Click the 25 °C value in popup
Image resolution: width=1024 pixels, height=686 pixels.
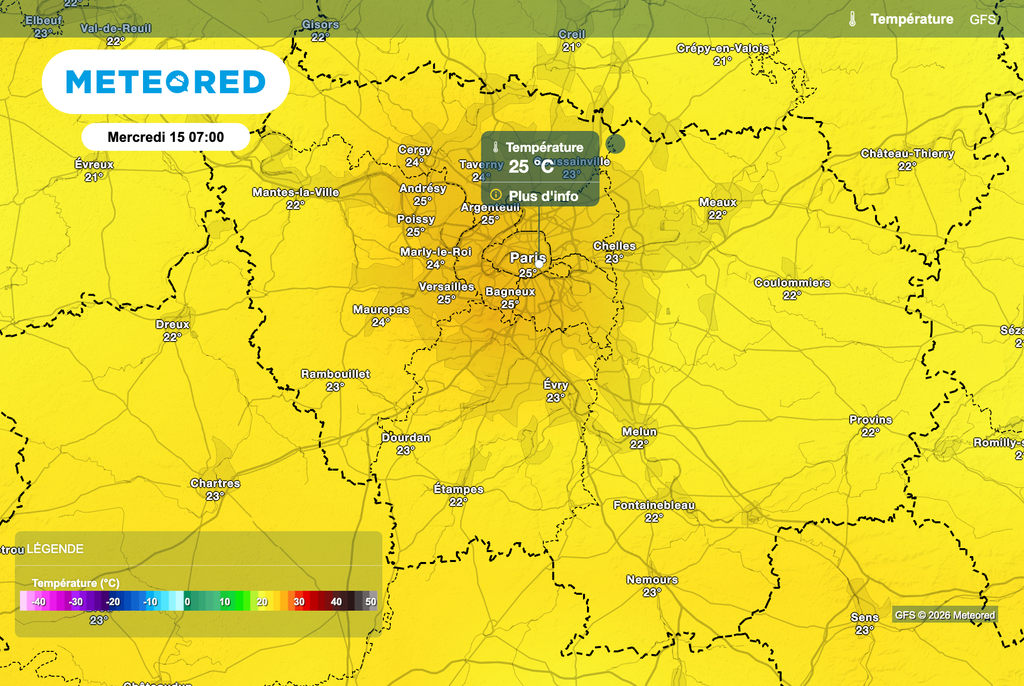pyautogui.click(x=530, y=167)
